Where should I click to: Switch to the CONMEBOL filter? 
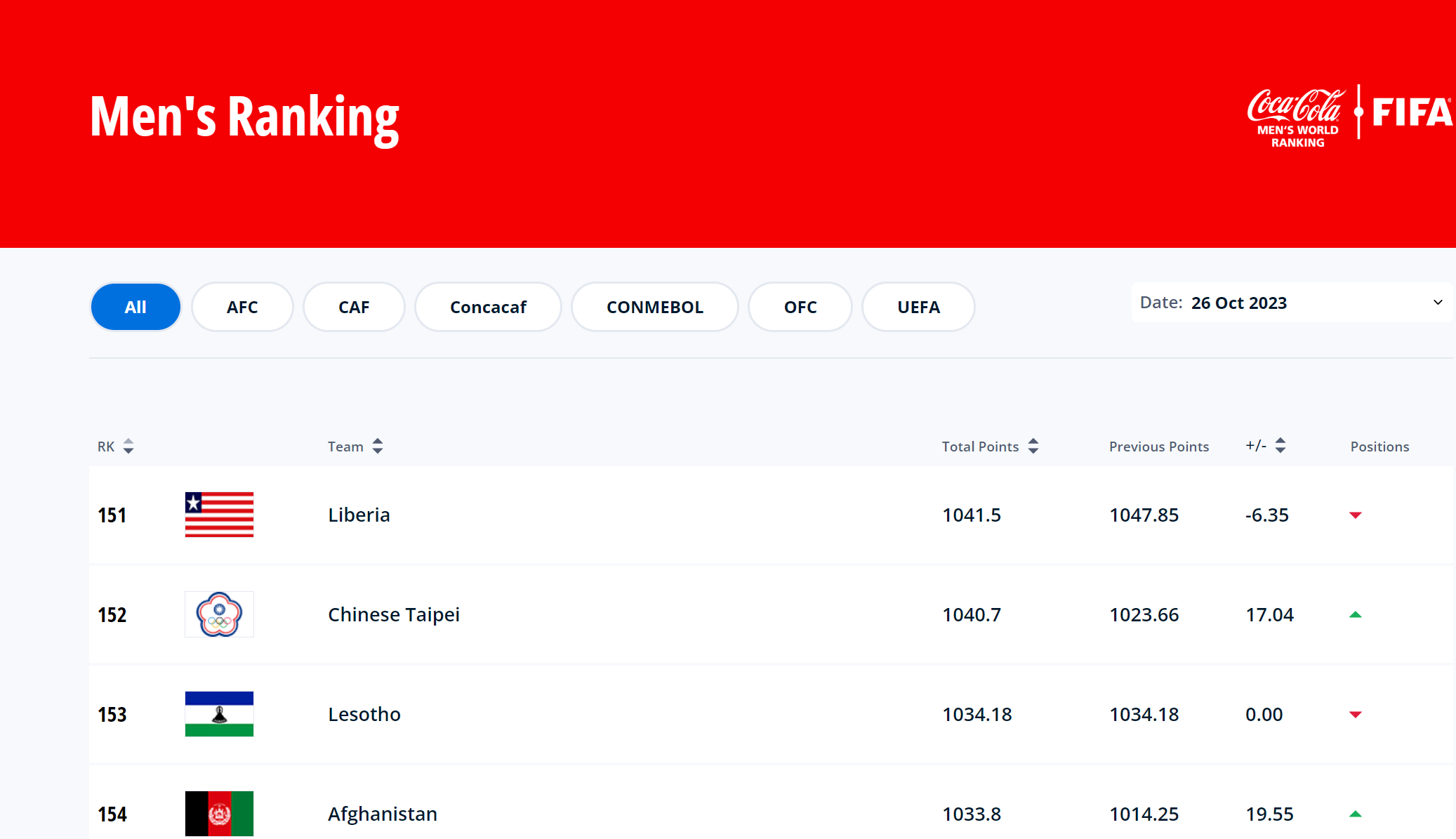tap(654, 307)
